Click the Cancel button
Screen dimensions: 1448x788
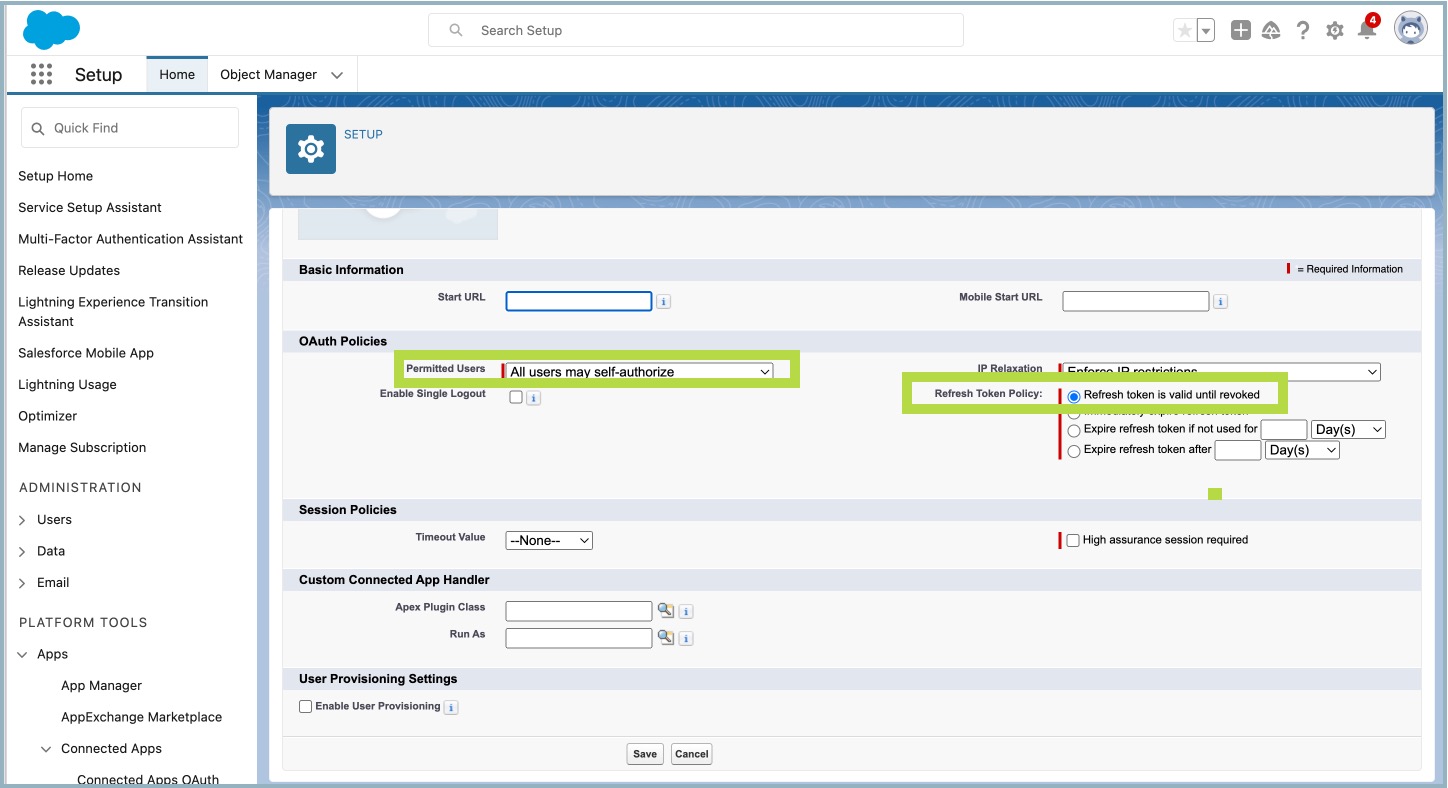691,754
